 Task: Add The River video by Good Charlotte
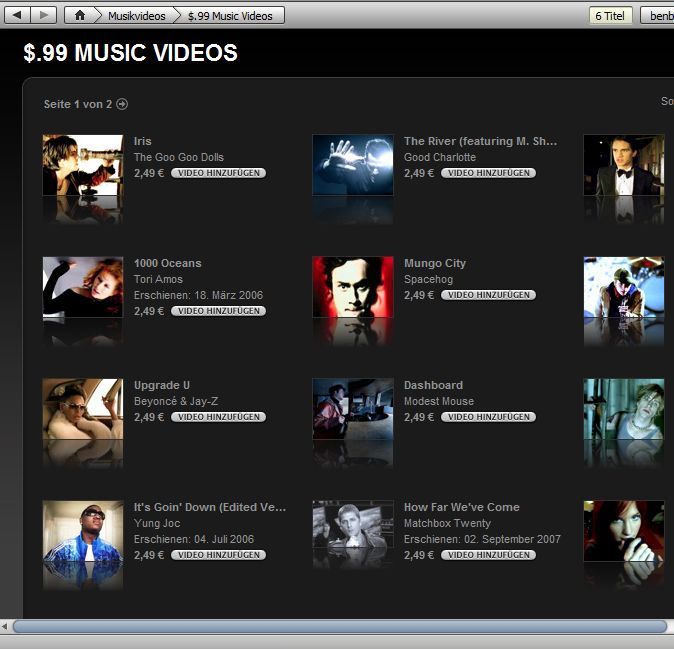[488, 173]
